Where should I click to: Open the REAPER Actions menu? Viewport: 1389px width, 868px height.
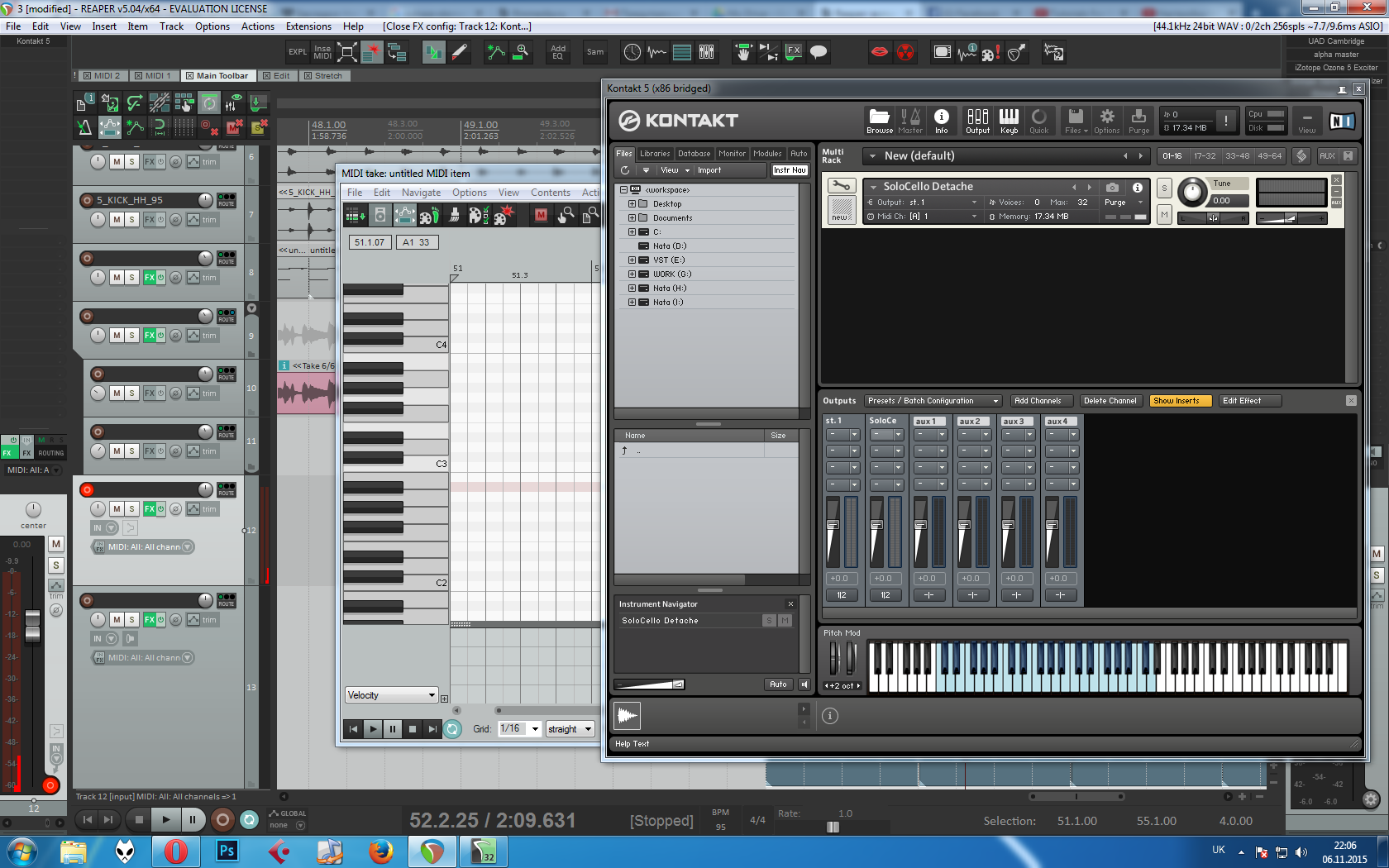[x=258, y=26]
